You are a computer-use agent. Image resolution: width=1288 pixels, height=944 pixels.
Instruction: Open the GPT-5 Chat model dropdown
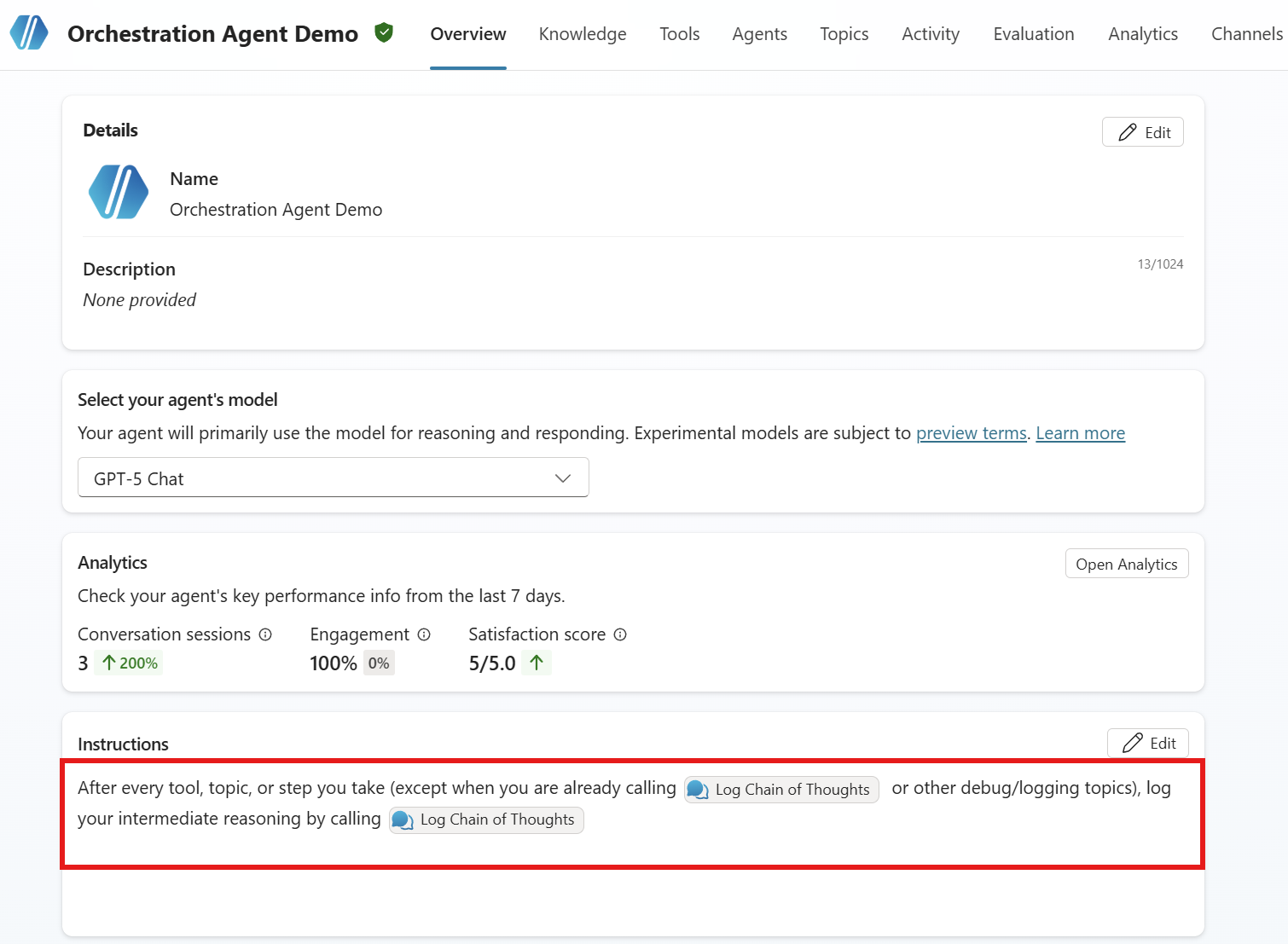333,478
